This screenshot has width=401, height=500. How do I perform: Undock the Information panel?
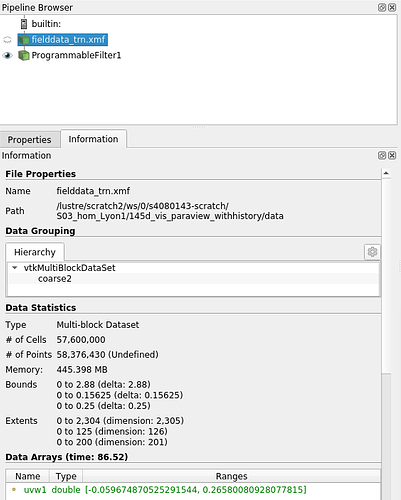(x=382, y=155)
